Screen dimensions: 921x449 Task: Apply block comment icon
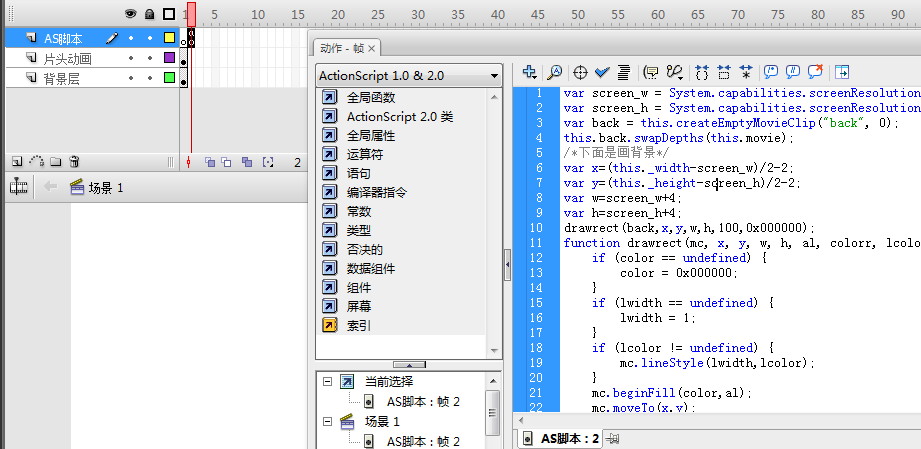(x=771, y=72)
